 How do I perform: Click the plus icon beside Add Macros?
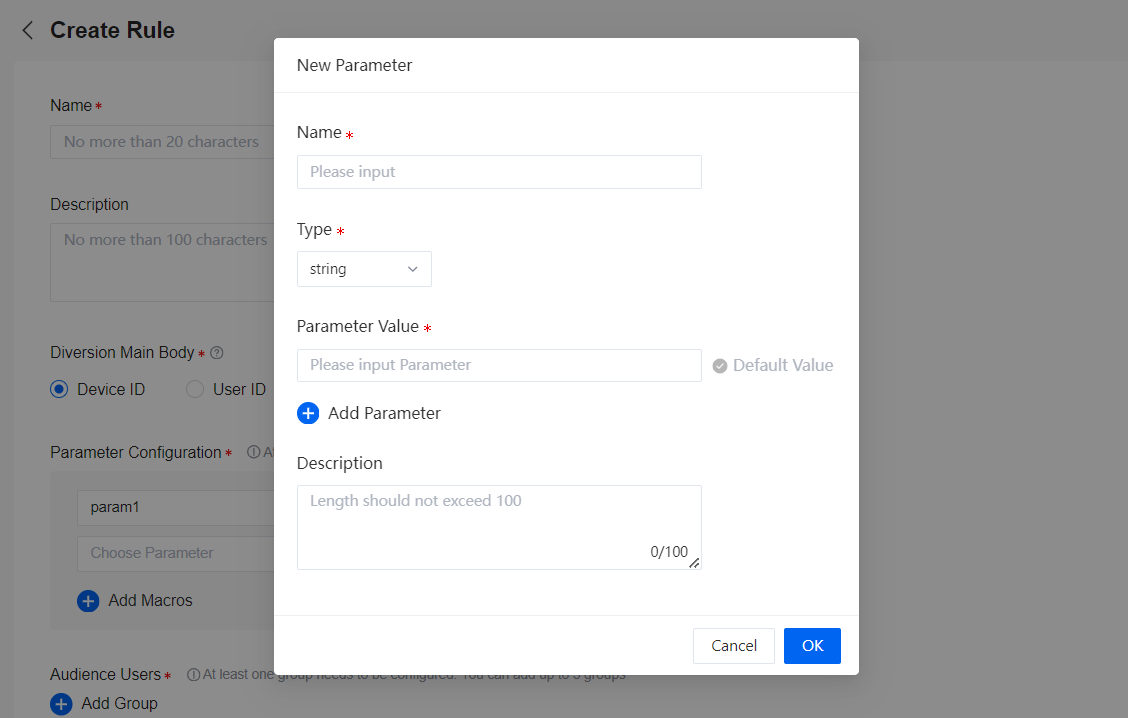pos(88,601)
